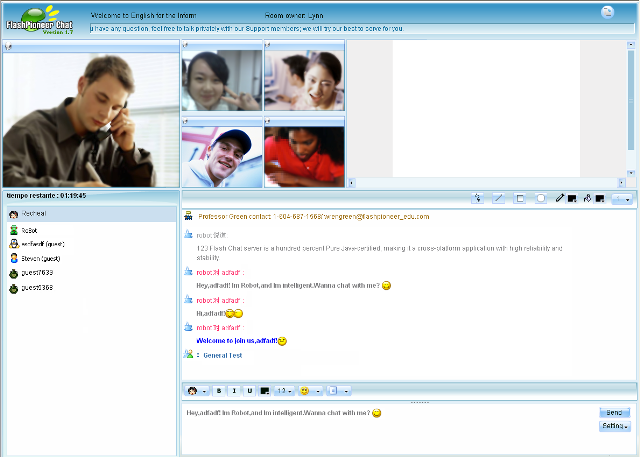Image resolution: width=640 pixels, height=457 pixels.
Task: Click the whiteboard vertical scrollbar up arrow
Action: tap(631, 44)
